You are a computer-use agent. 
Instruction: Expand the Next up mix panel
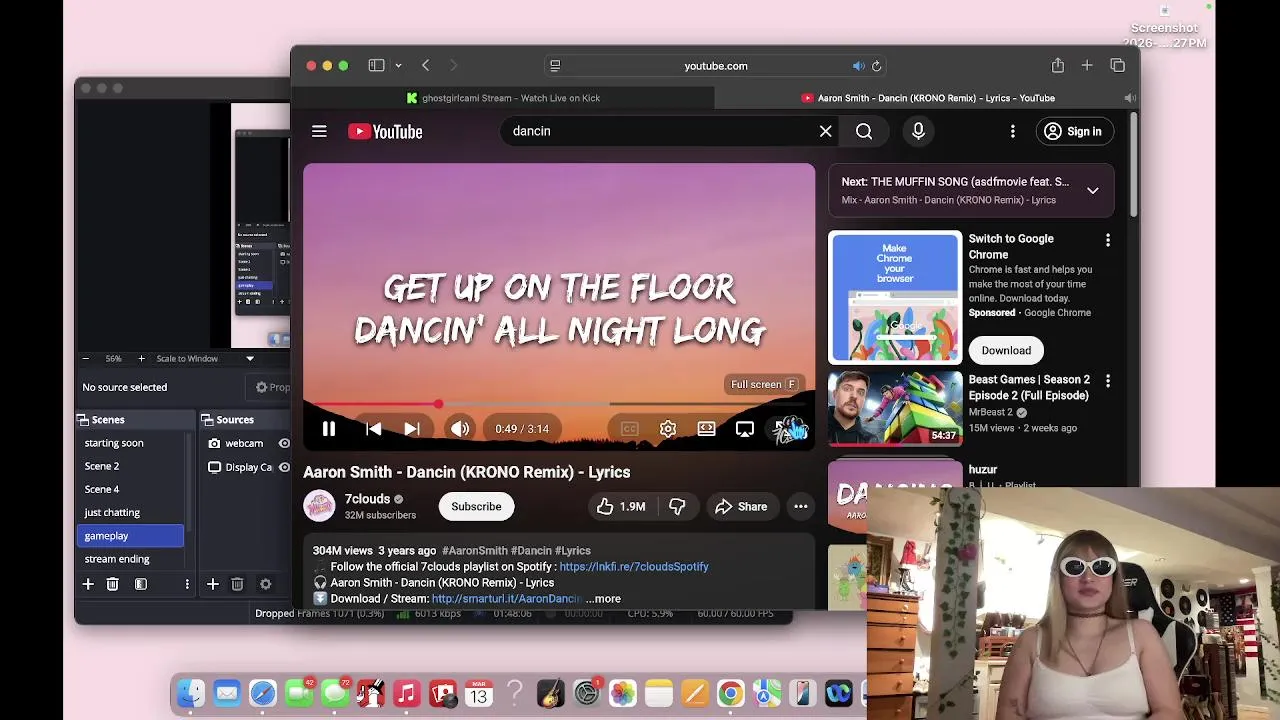pyautogui.click(x=1092, y=190)
